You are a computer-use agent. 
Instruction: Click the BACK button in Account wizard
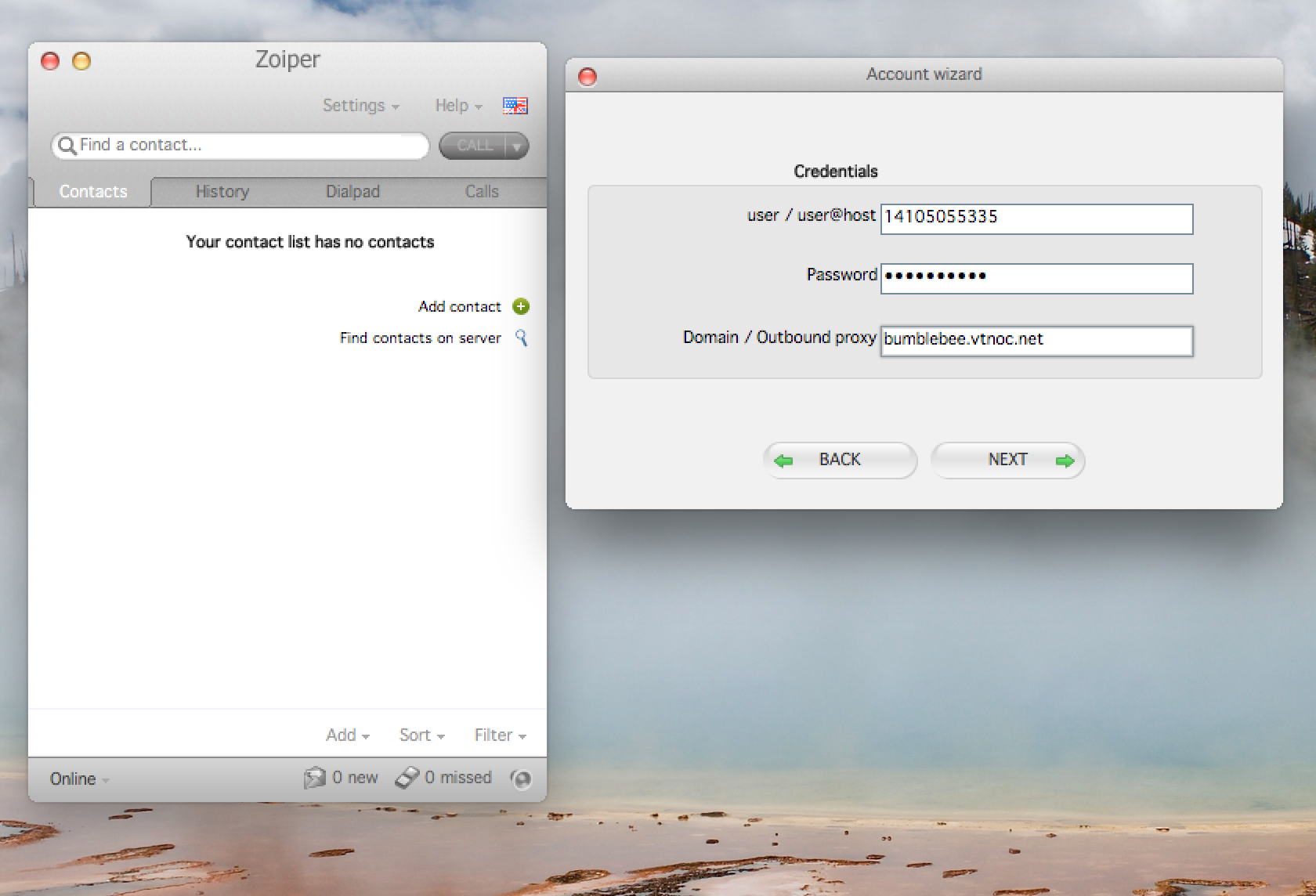tap(840, 460)
